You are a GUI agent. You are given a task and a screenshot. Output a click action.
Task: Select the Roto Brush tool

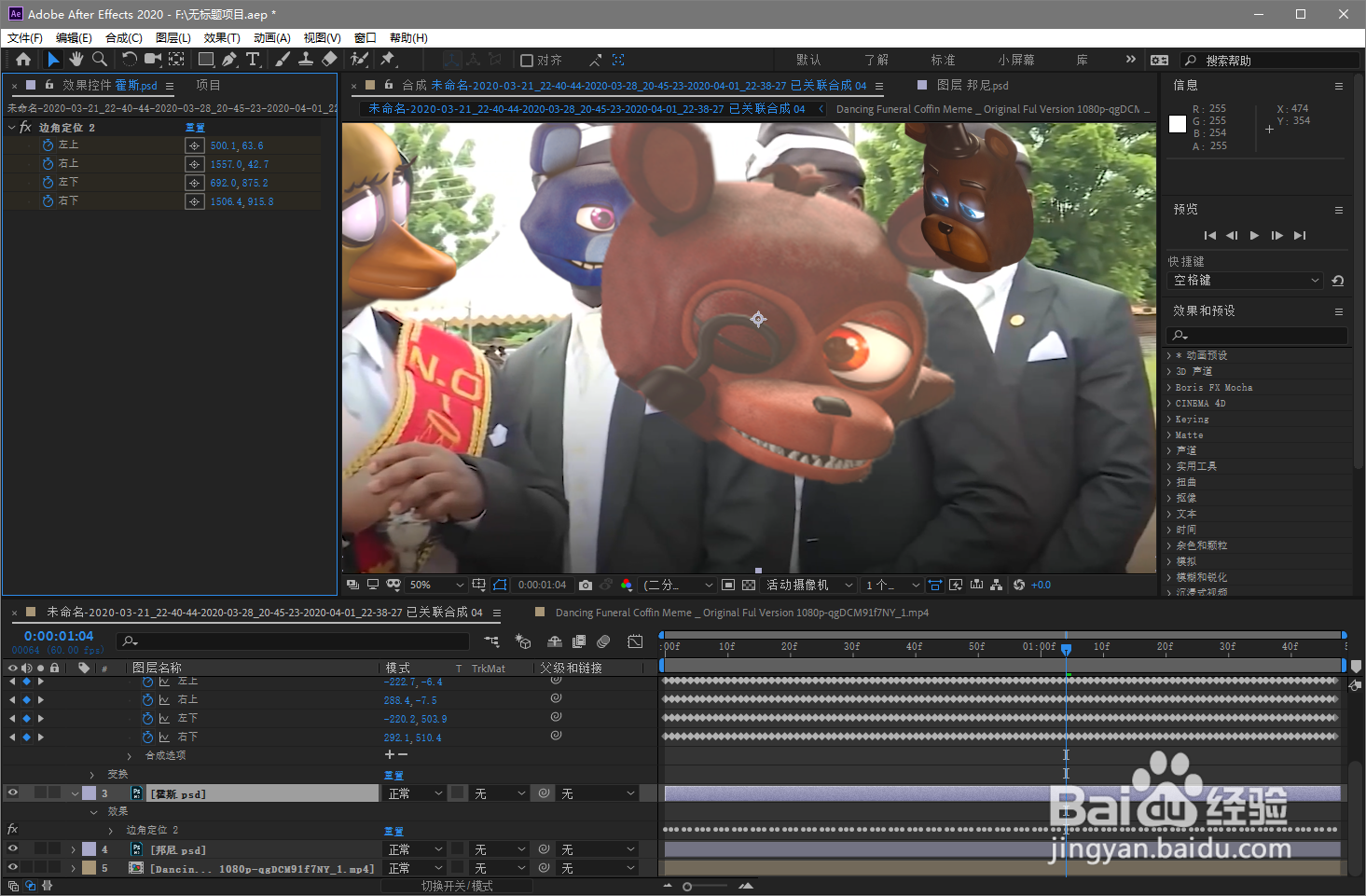(x=359, y=59)
